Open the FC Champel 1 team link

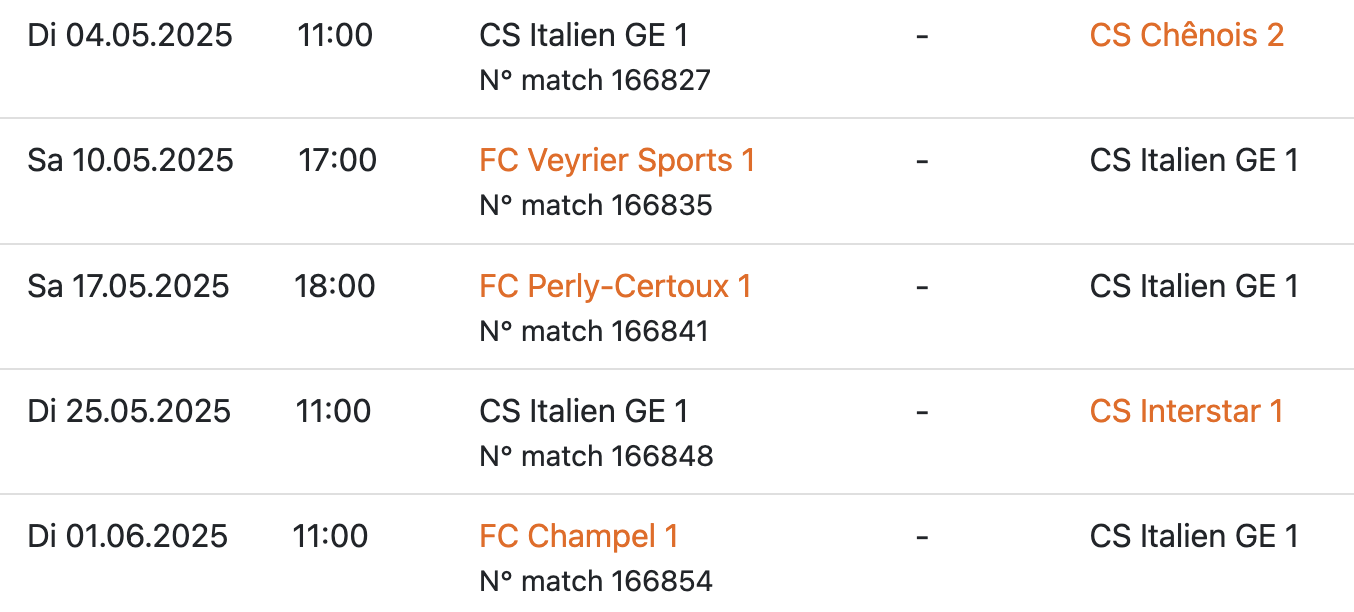579,537
